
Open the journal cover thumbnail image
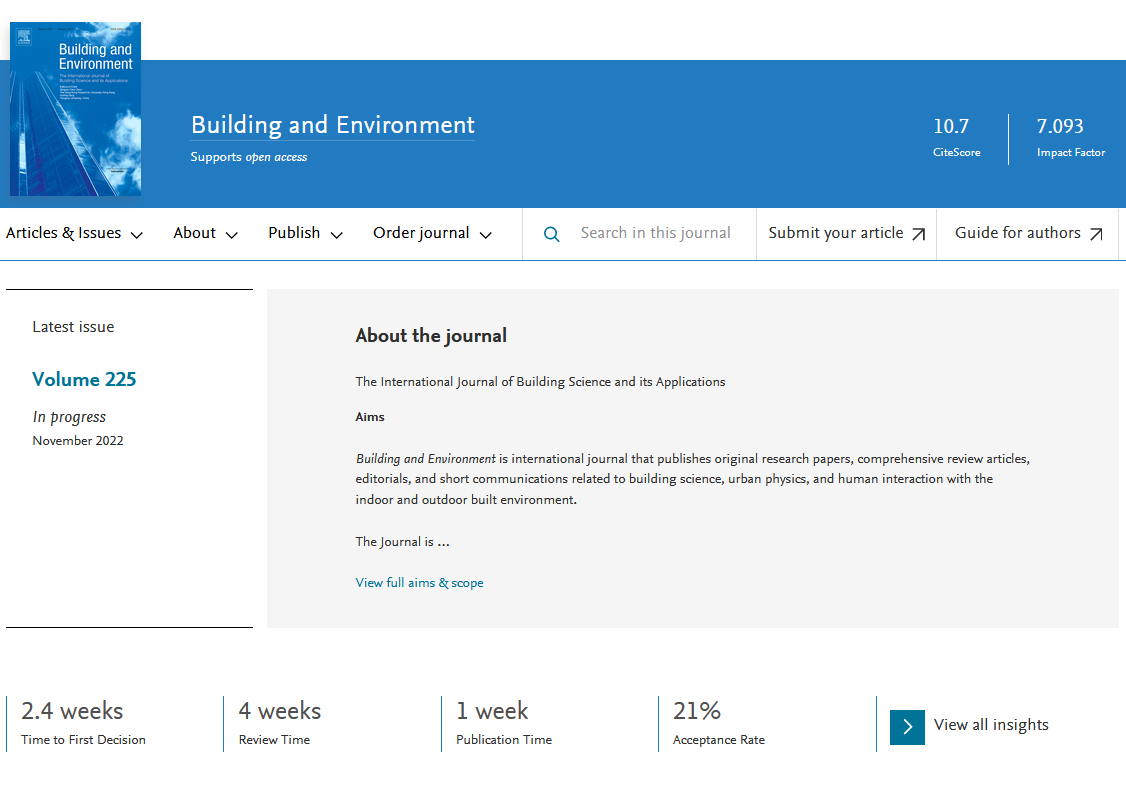[75, 108]
